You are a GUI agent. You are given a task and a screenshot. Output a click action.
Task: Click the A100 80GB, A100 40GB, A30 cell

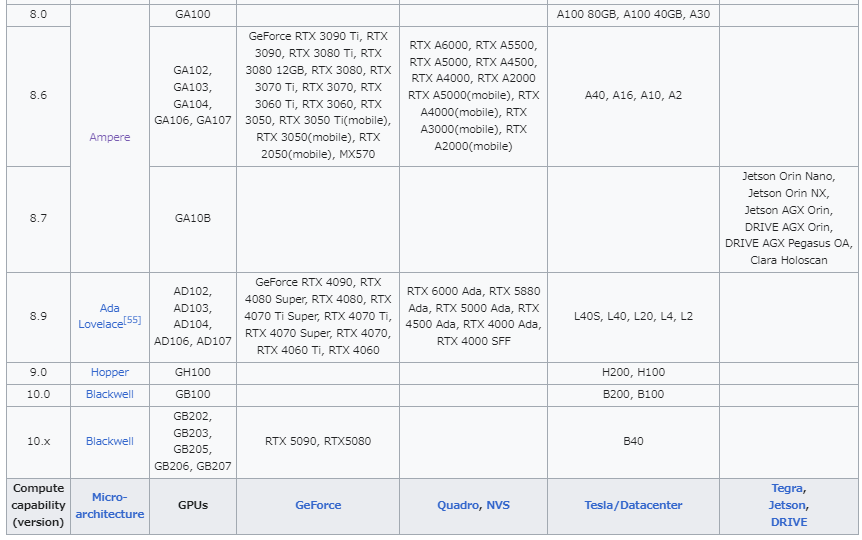point(633,15)
